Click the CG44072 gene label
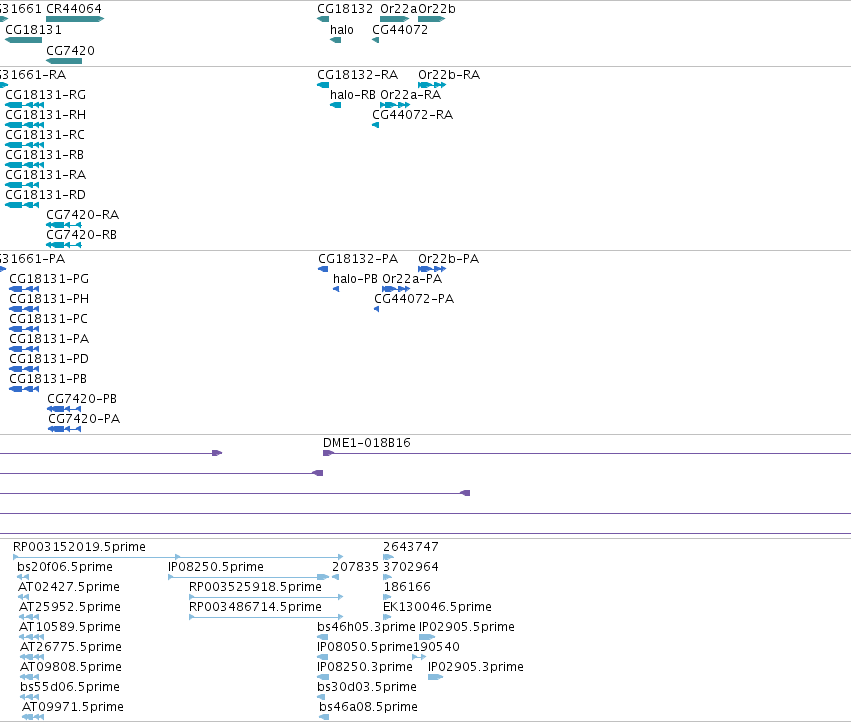Screen dimensions: 851x722 click(x=400, y=30)
